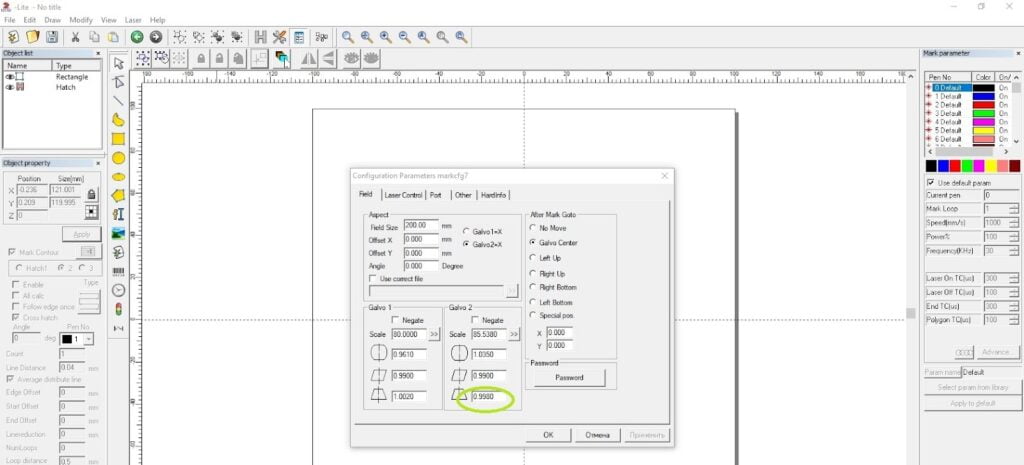Select the Barcode tool
The width and height of the screenshot is (1024, 465).
118,271
